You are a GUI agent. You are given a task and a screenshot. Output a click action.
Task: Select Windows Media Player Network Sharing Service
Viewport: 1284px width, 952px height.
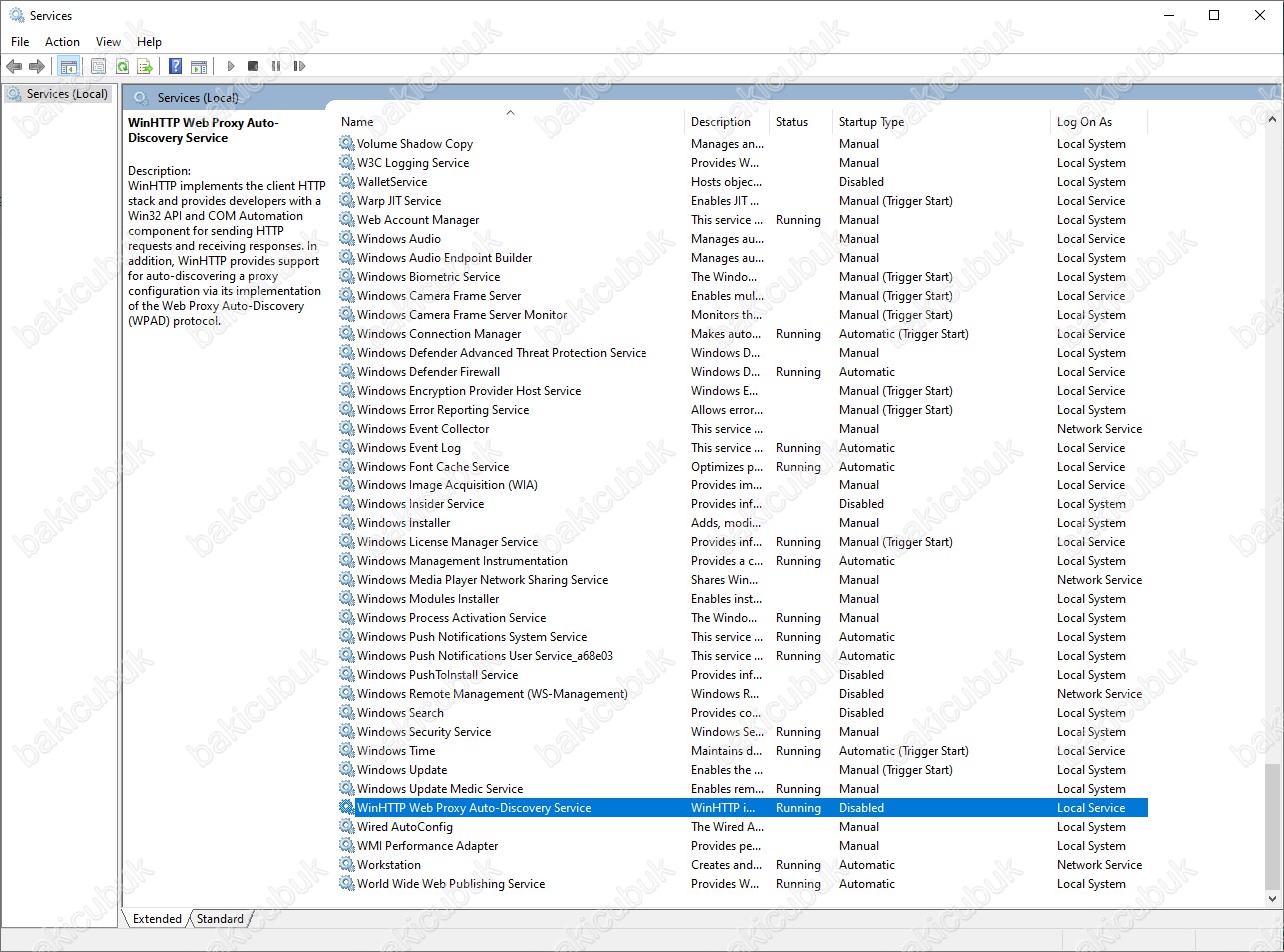(742, 580)
